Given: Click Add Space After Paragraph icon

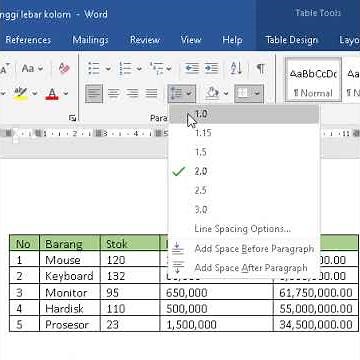Looking at the screenshot, I should 178,268.
